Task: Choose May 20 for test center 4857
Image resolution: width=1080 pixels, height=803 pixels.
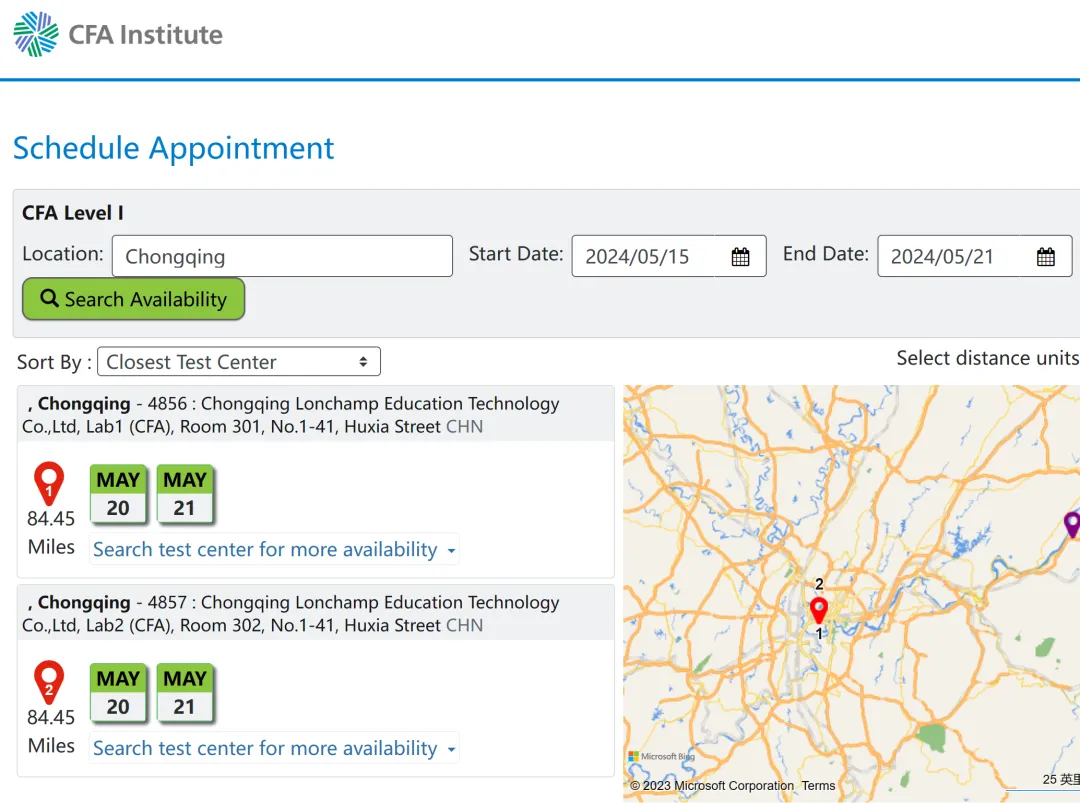Action: pos(118,693)
